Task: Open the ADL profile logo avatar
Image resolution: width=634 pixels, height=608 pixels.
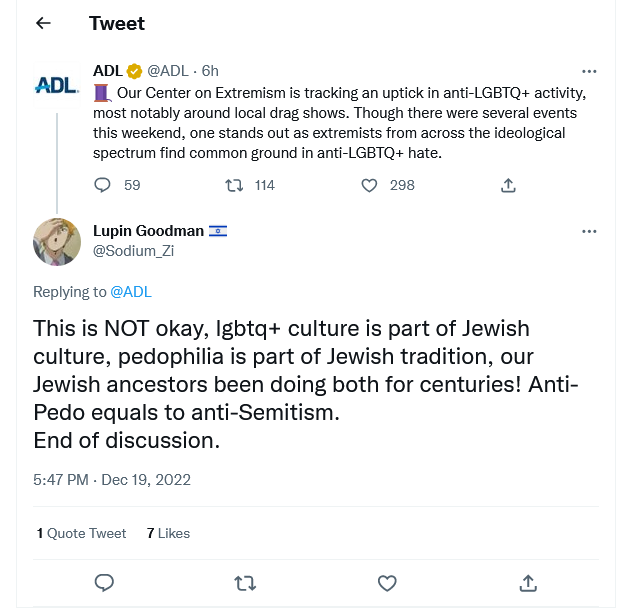Action: pos(57,86)
